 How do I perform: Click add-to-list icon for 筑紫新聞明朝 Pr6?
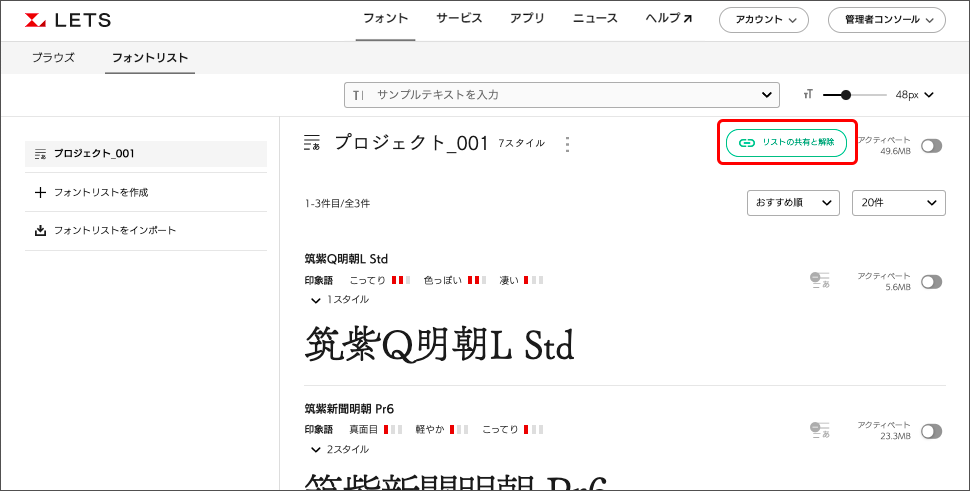tap(820, 430)
